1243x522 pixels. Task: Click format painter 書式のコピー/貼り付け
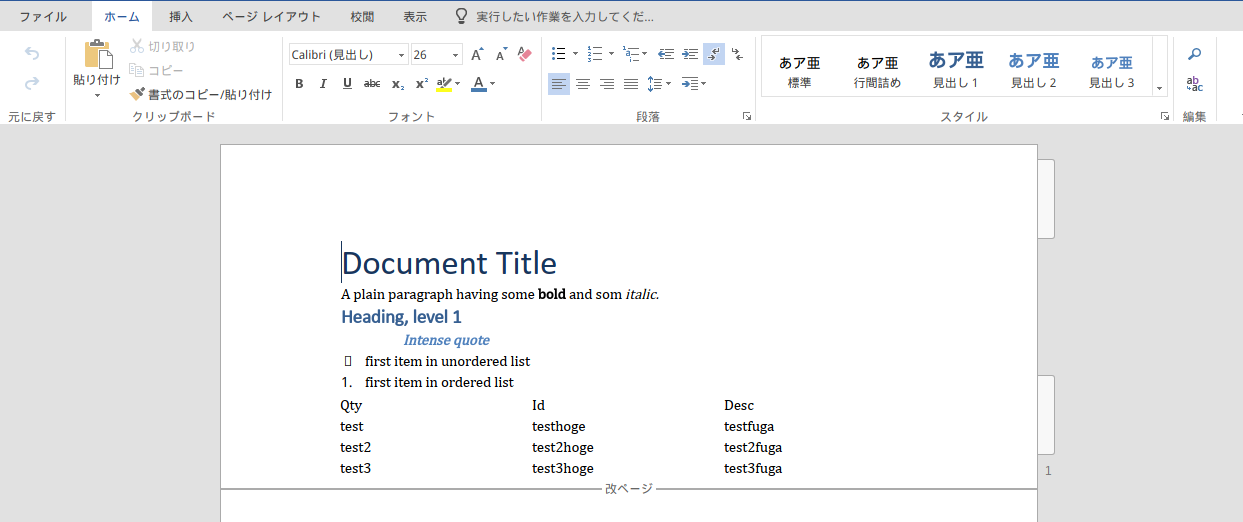coord(200,94)
